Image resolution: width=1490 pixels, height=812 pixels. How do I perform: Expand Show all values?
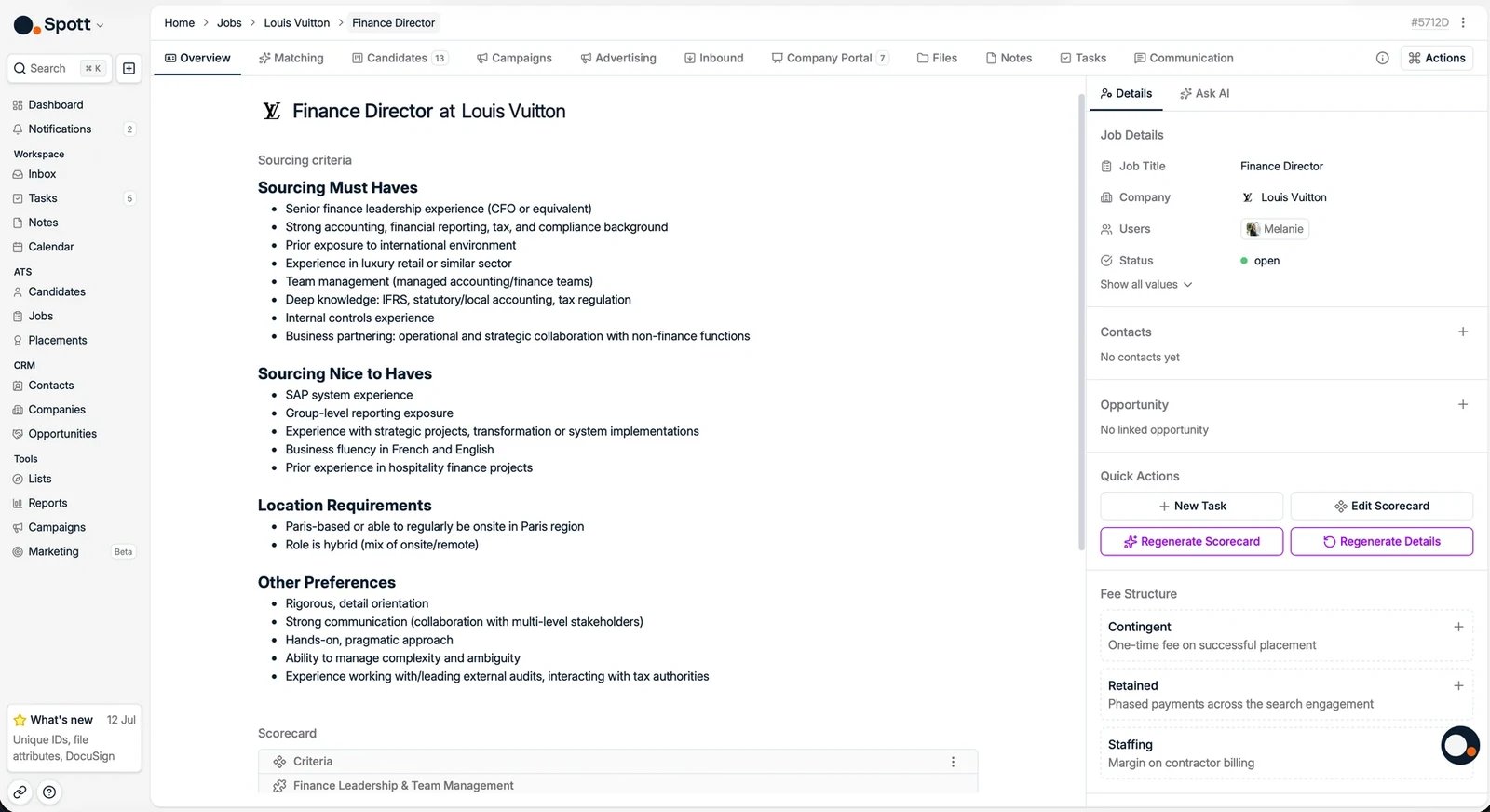click(1146, 285)
